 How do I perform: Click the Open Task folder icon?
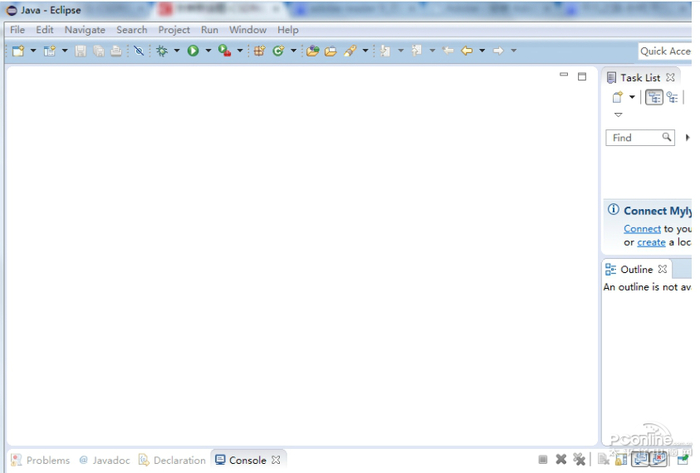click(x=330, y=51)
